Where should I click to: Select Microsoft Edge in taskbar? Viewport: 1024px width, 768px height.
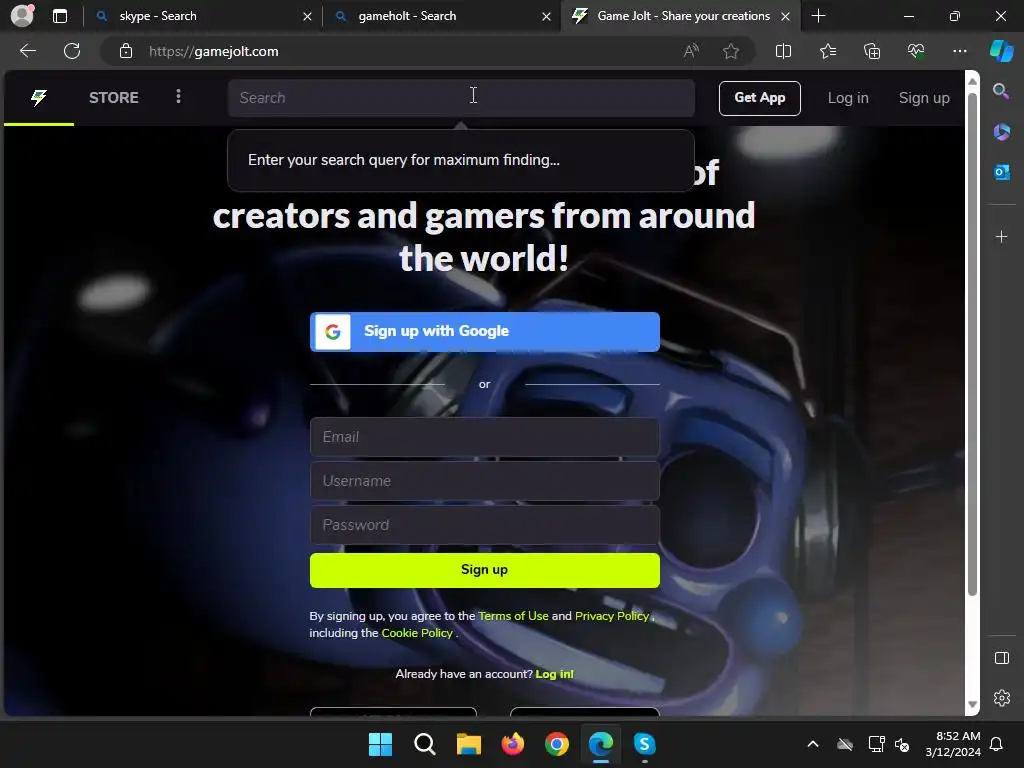pyautogui.click(x=601, y=744)
